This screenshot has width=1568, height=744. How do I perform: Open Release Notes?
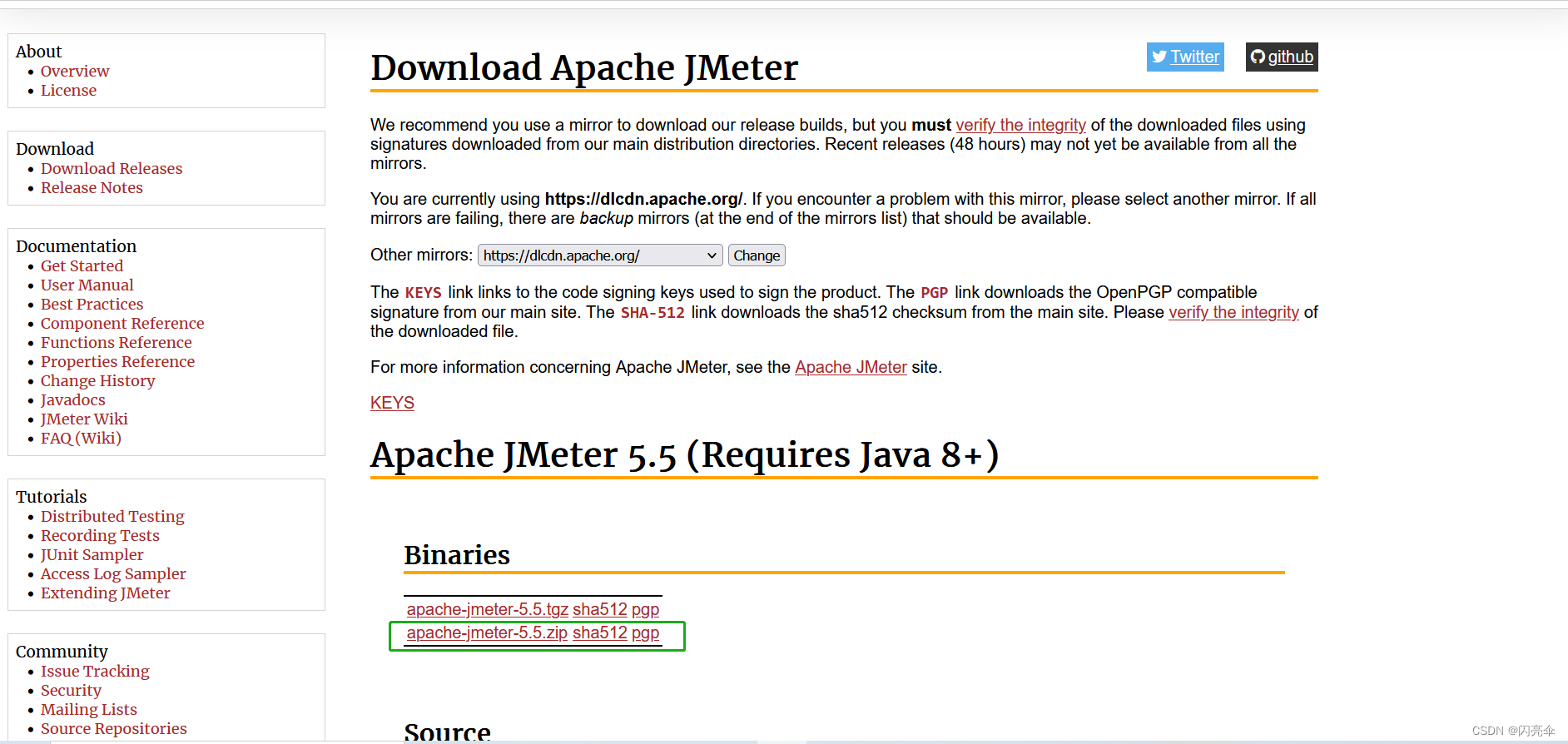point(92,188)
